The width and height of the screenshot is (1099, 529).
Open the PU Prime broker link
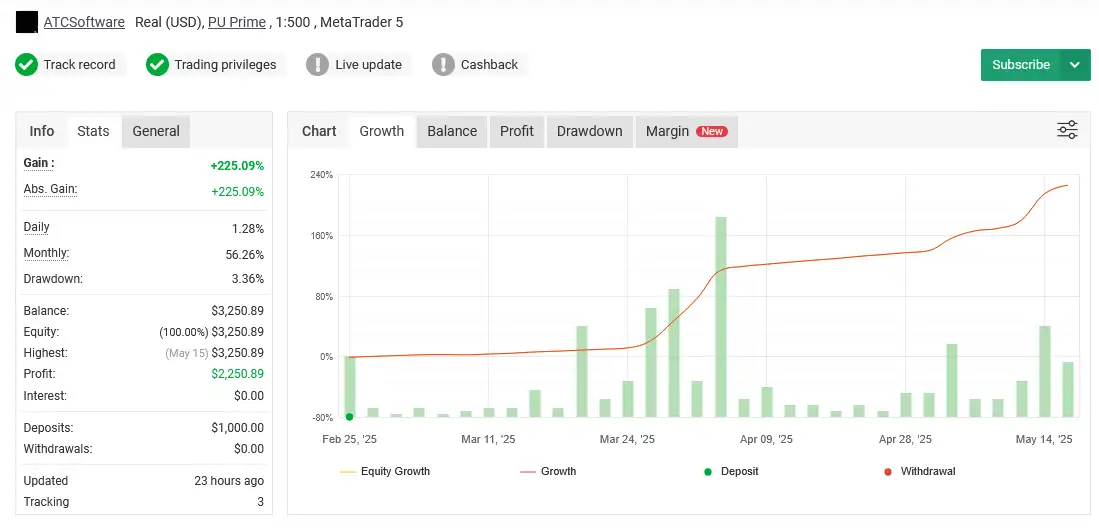[x=237, y=22]
